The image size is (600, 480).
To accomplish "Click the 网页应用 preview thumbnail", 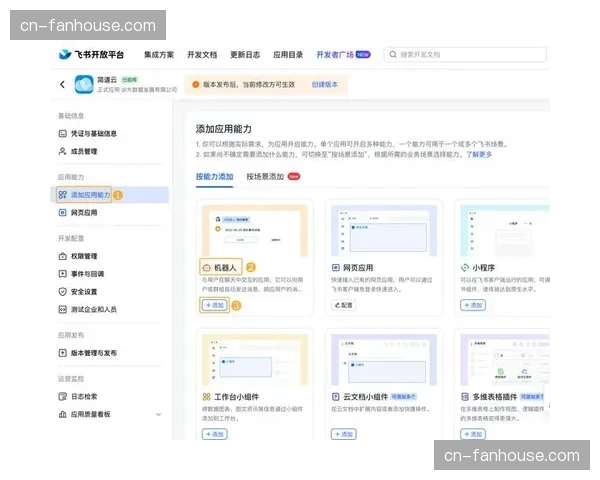I will tap(384, 230).
